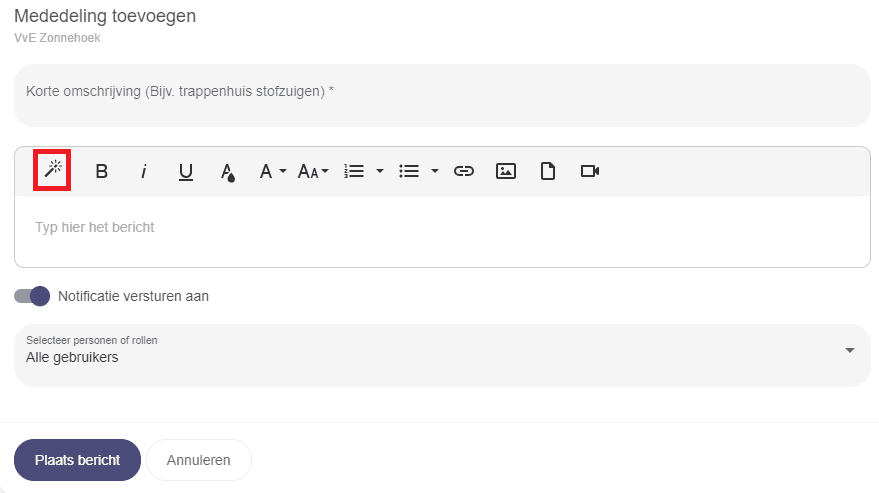This screenshot has width=879, height=493.
Task: Click the magic wand icon in toolbar
Action: click(x=52, y=171)
